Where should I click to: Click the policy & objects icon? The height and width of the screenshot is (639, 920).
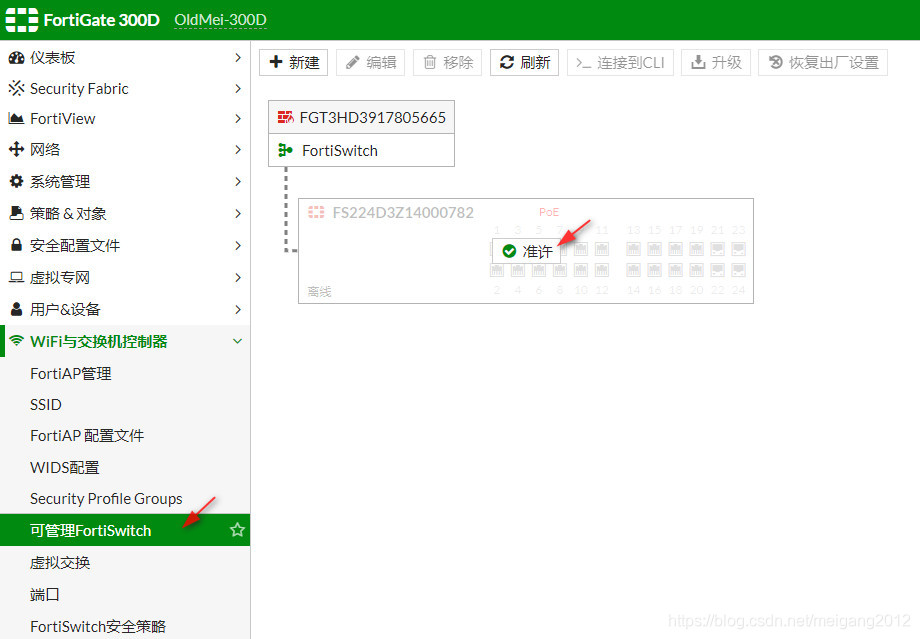point(16,213)
